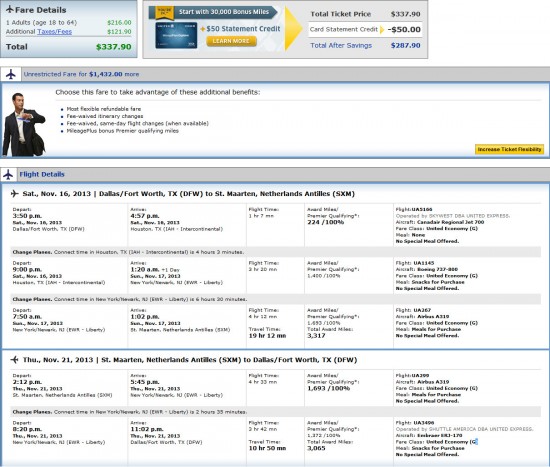Click the 10 hr 50 mn travel time
The height and width of the screenshot is (467, 550).
(267, 448)
